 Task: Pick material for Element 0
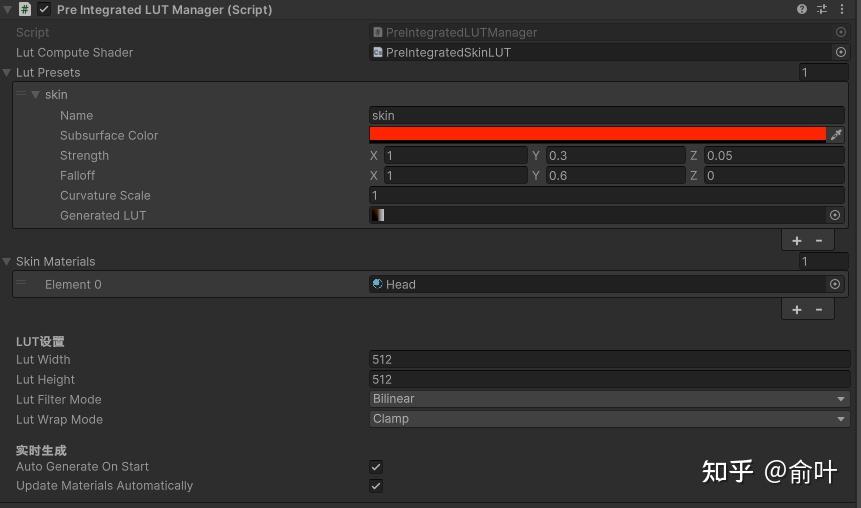[835, 284]
